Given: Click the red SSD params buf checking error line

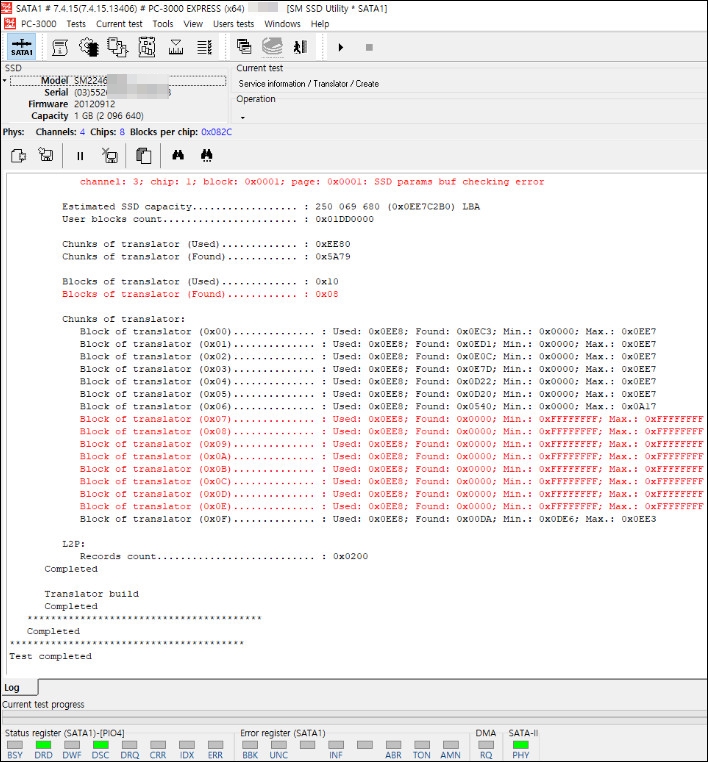Looking at the screenshot, I should coord(312,182).
